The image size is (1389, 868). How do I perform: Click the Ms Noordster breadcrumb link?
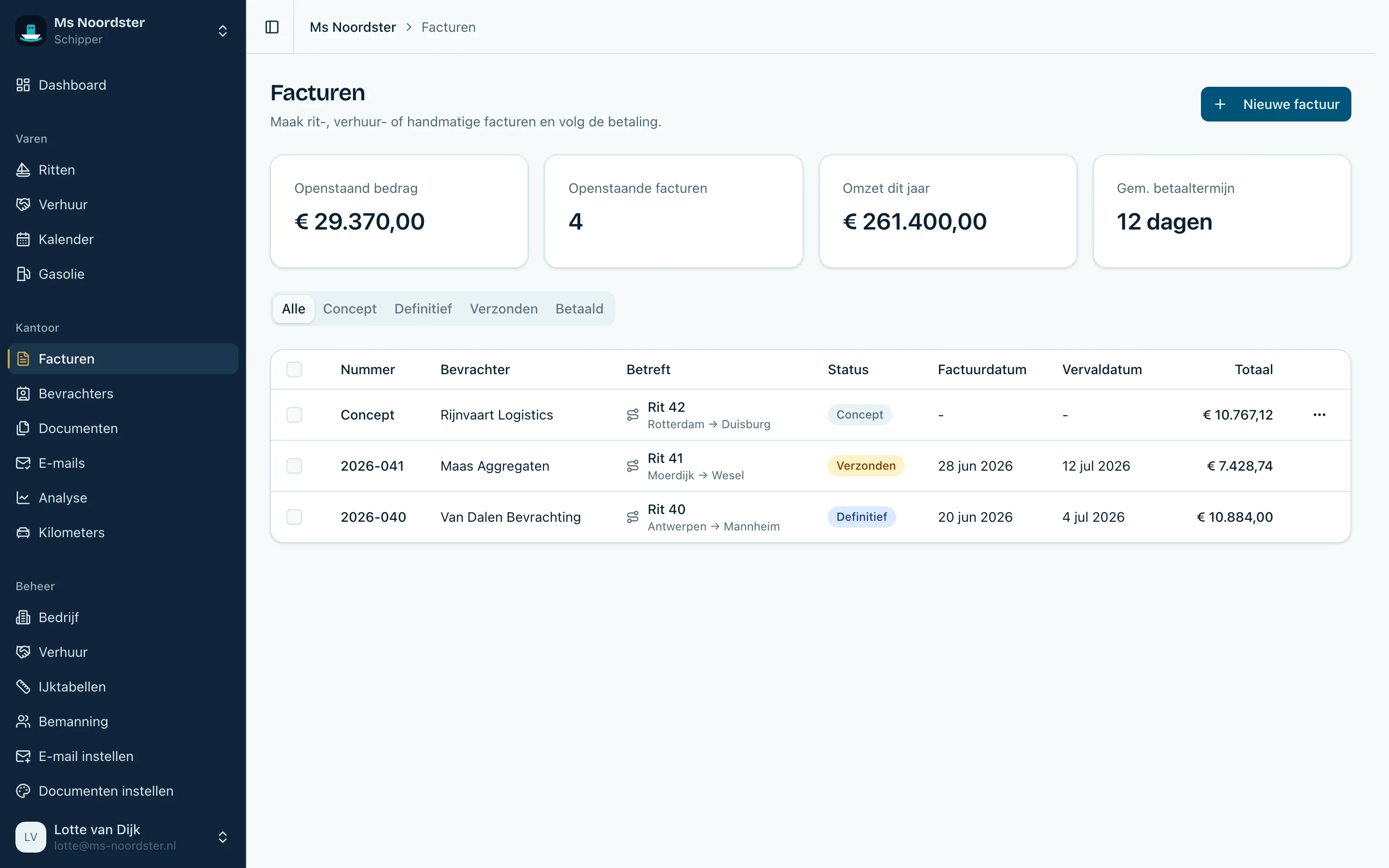pyautogui.click(x=353, y=27)
